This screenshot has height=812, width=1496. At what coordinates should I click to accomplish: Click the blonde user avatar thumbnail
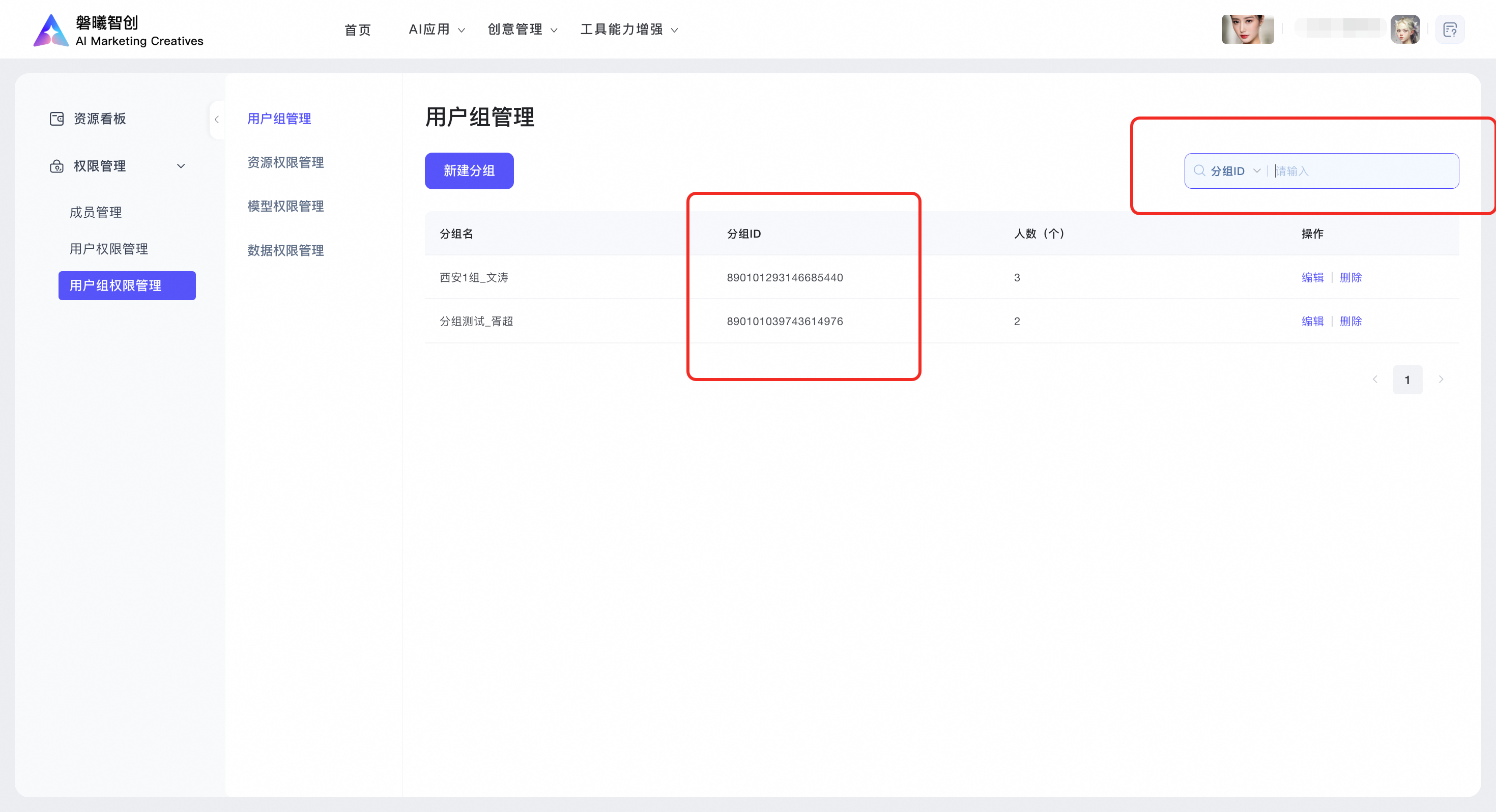coord(1405,29)
